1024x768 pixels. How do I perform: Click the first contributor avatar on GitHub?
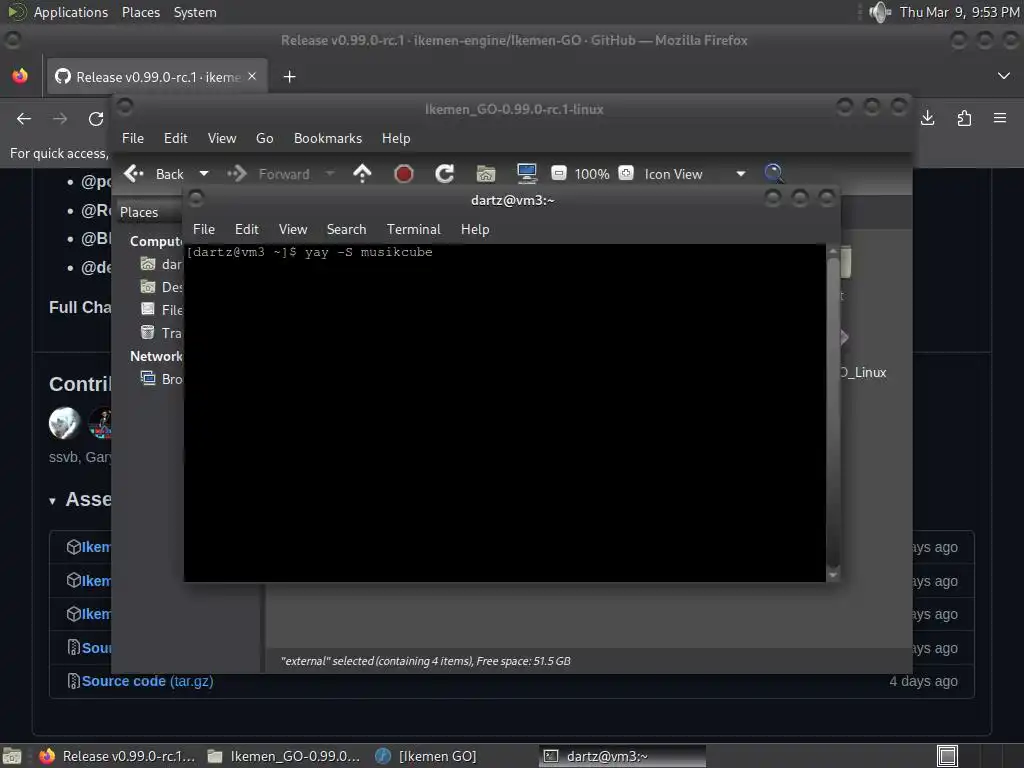(x=64, y=423)
